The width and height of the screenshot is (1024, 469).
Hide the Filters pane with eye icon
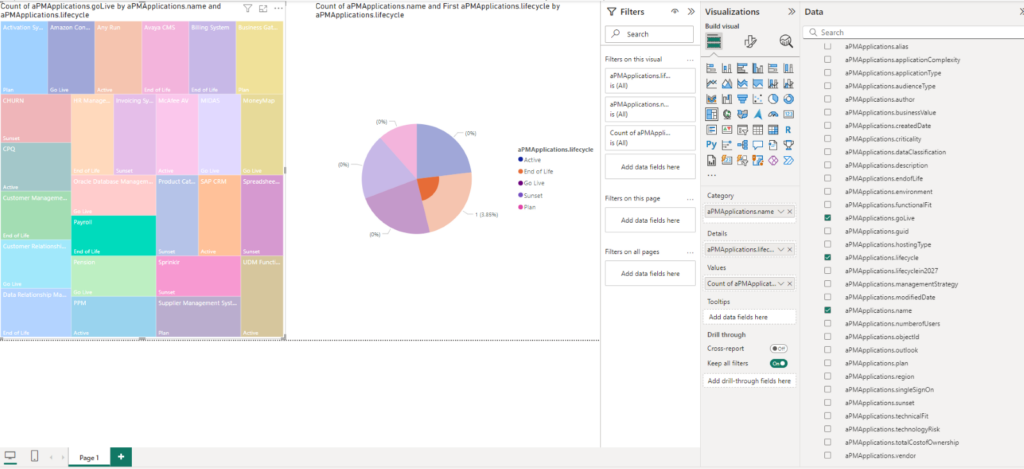pos(674,12)
